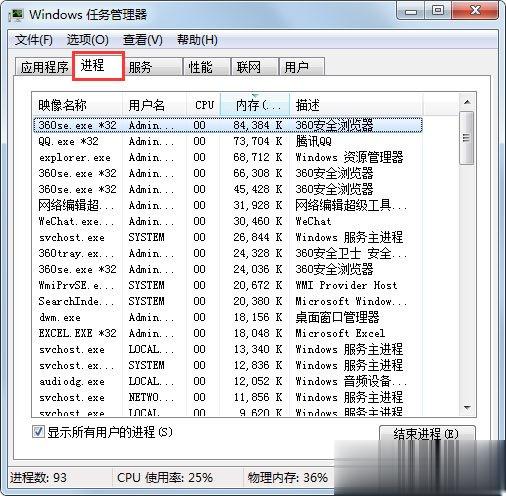This screenshot has width=506, height=496.
Task: Select the 360se.exe row using 66,308 K
Action: [228, 173]
